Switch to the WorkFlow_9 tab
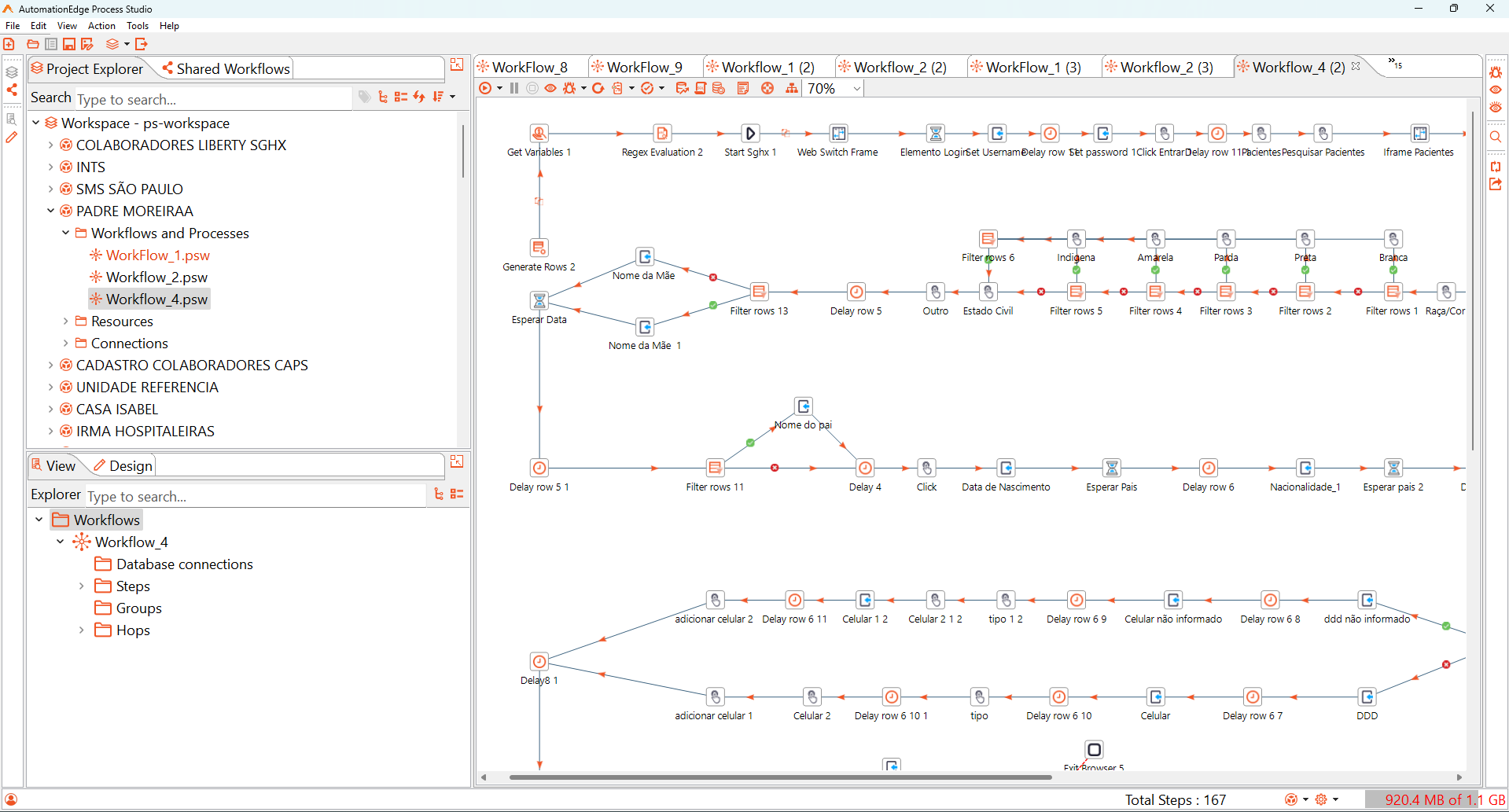Screen dimensions: 1509x812 644,68
